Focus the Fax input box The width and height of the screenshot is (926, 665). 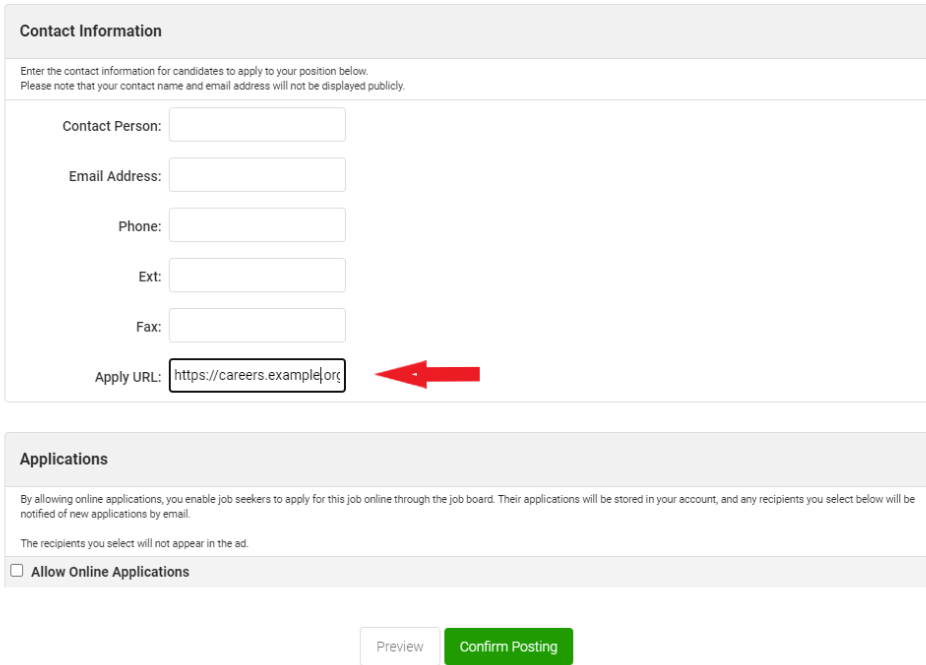pos(257,325)
